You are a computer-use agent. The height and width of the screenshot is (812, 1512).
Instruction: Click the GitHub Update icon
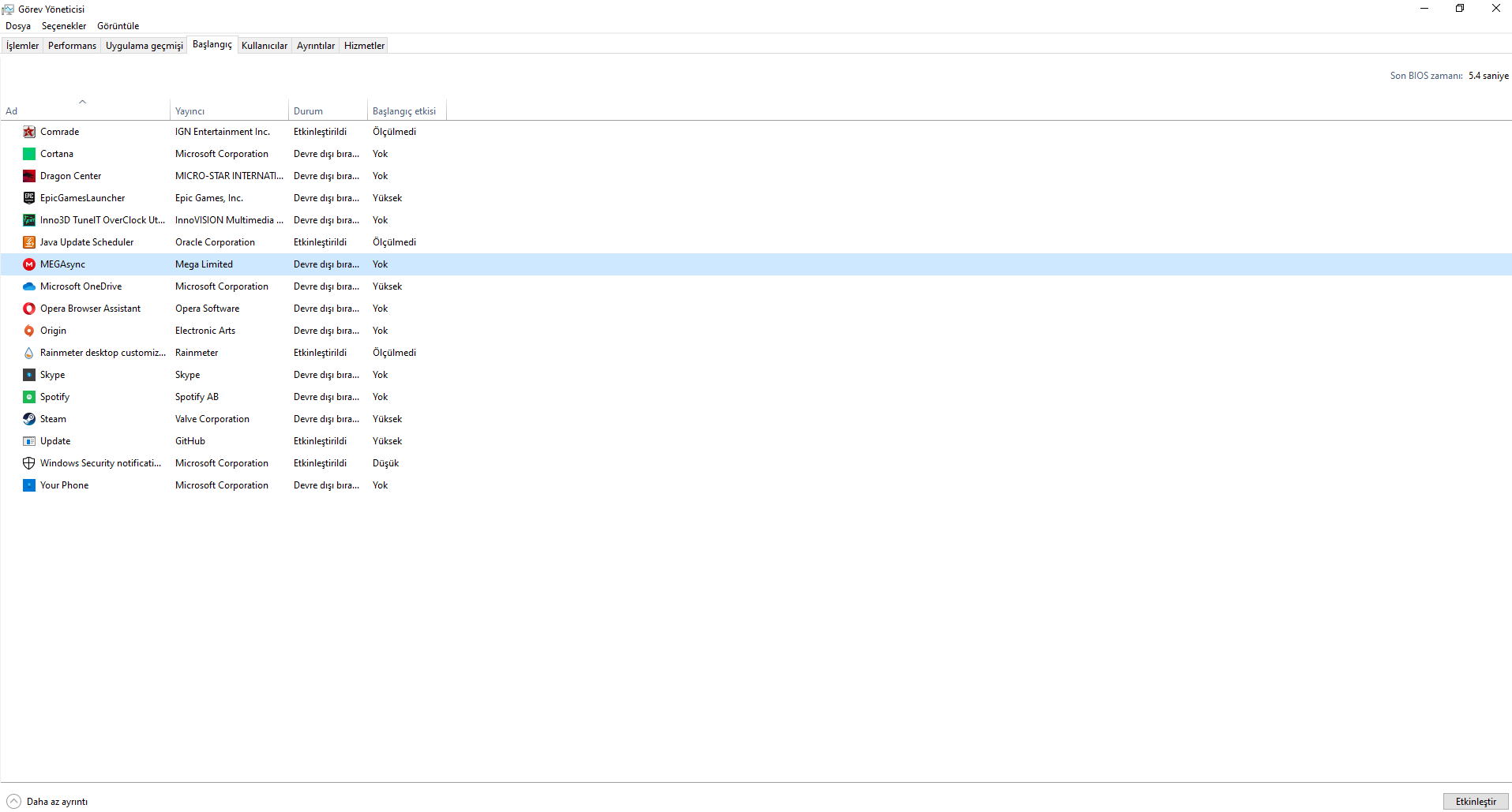[x=29, y=441]
